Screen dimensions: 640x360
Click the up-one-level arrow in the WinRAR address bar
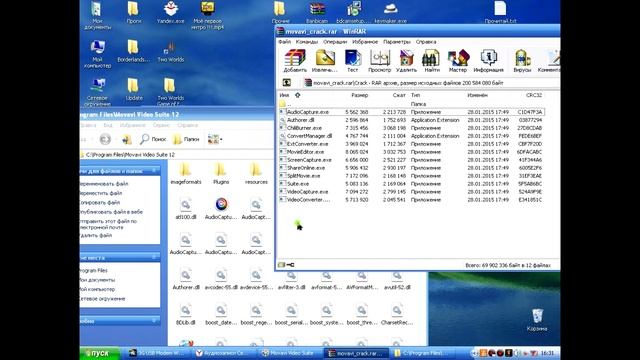point(287,82)
